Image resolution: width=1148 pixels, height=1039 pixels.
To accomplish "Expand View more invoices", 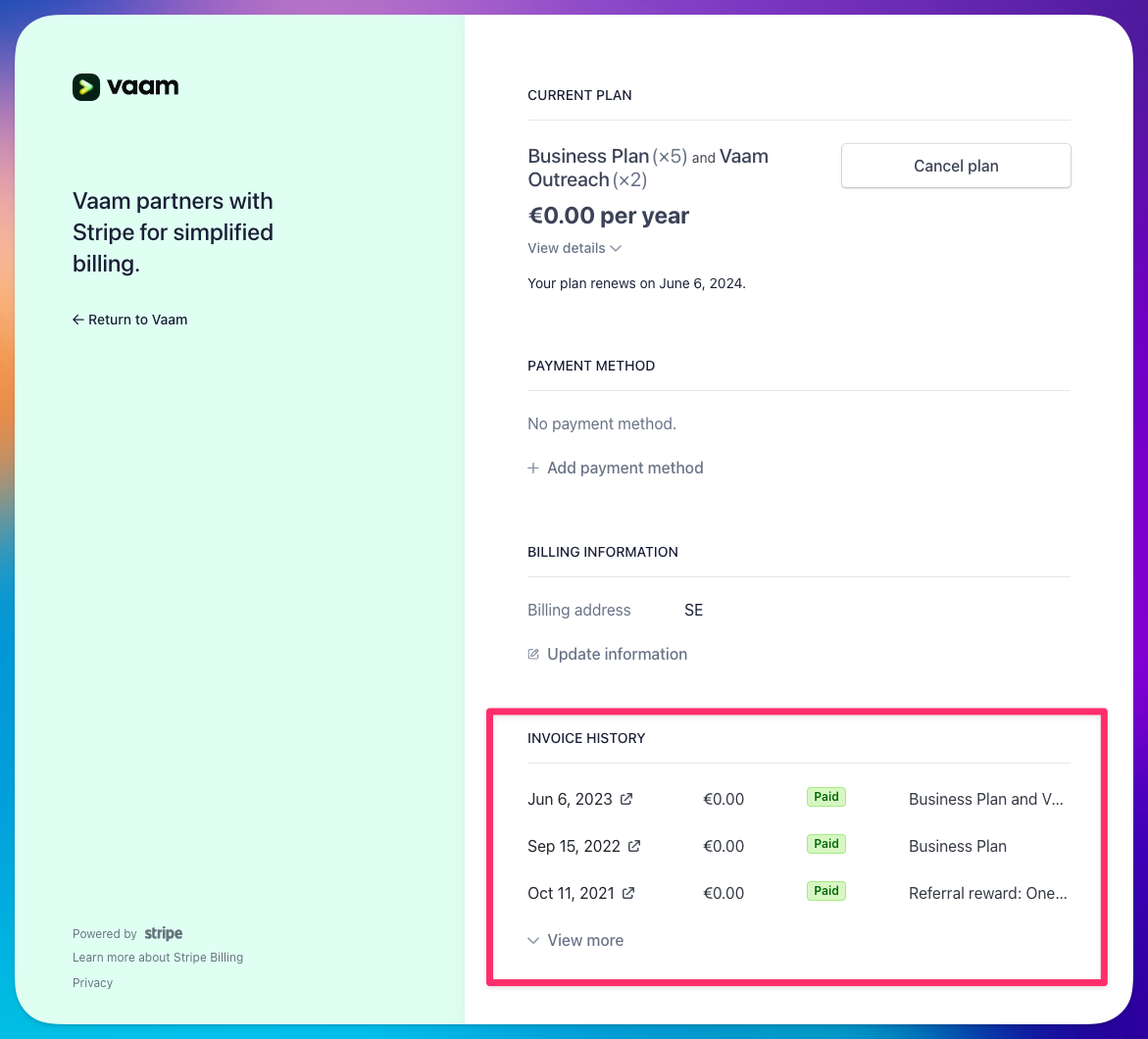I will [x=575, y=940].
